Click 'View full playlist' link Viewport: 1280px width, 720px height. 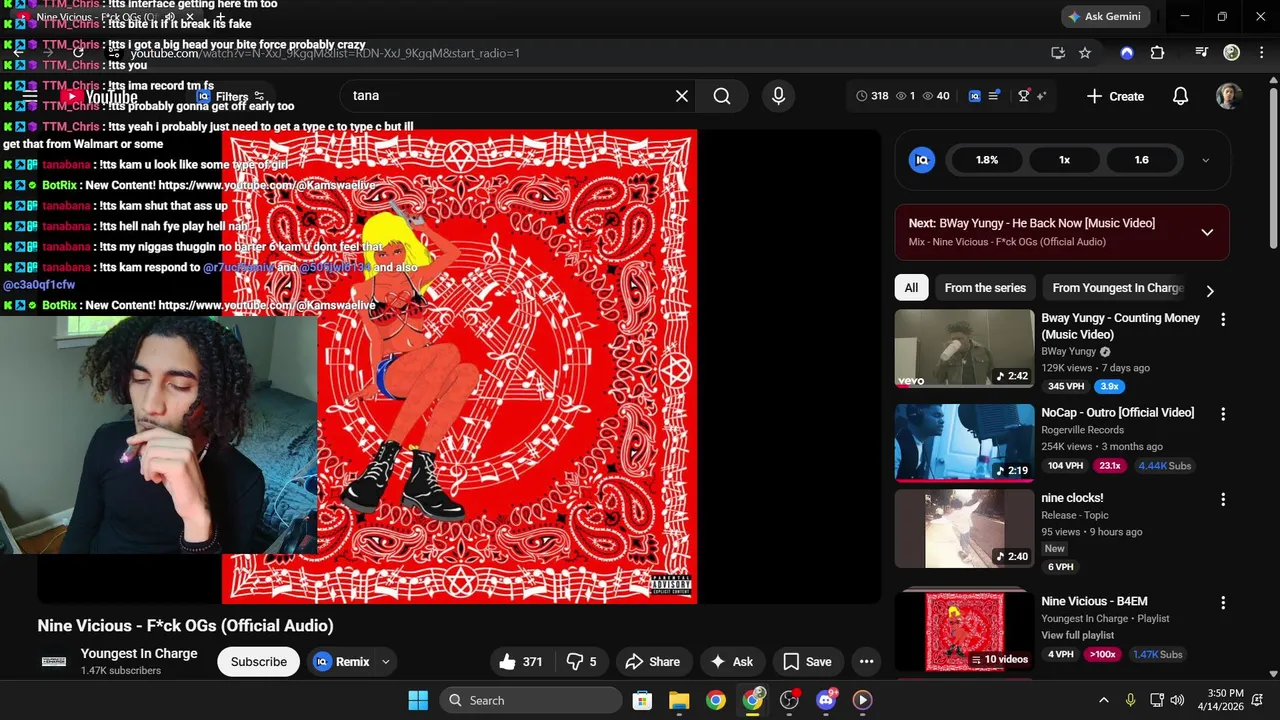1077,635
